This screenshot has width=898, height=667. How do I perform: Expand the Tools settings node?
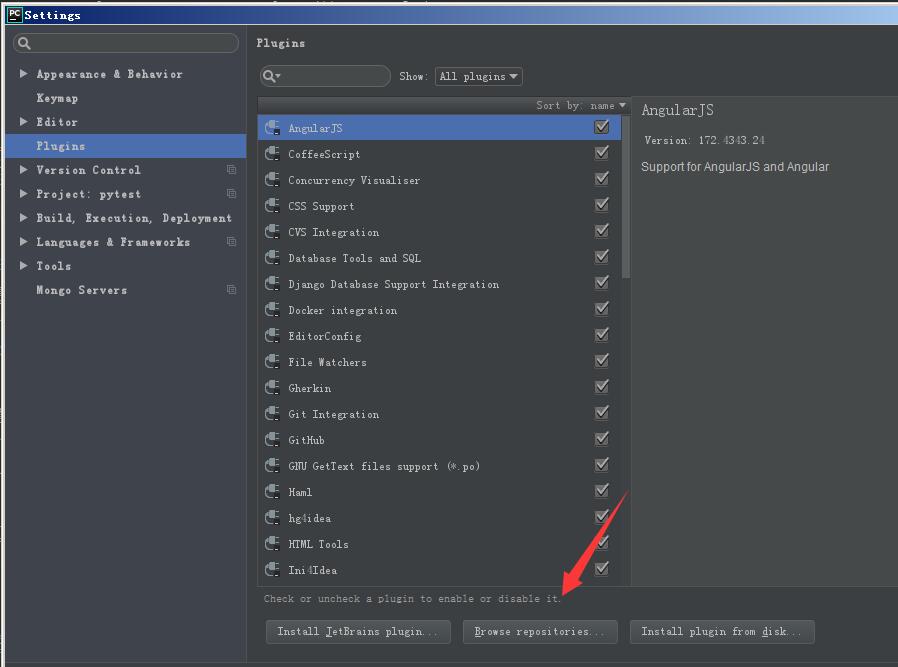pyautogui.click(x=23, y=266)
